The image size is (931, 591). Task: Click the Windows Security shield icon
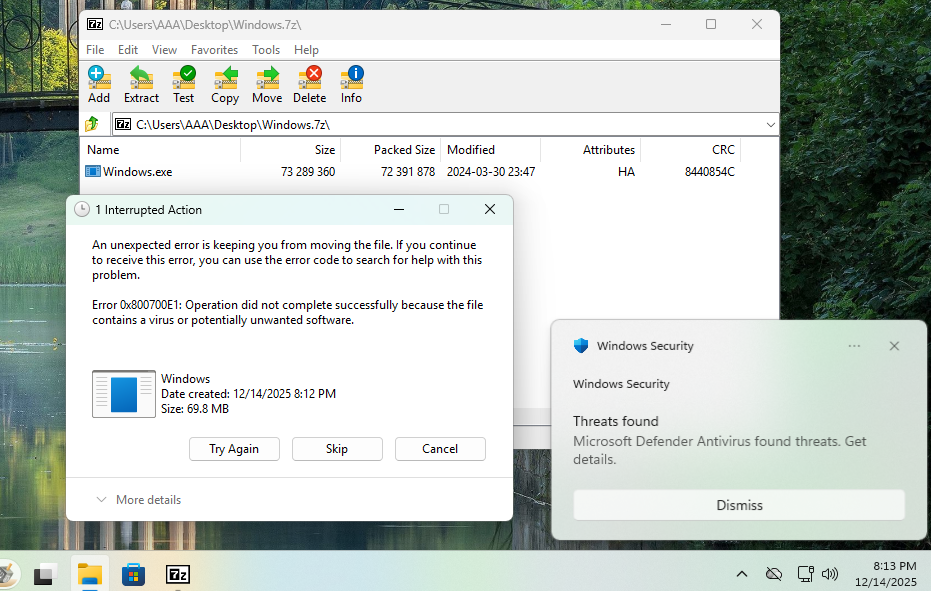click(581, 346)
